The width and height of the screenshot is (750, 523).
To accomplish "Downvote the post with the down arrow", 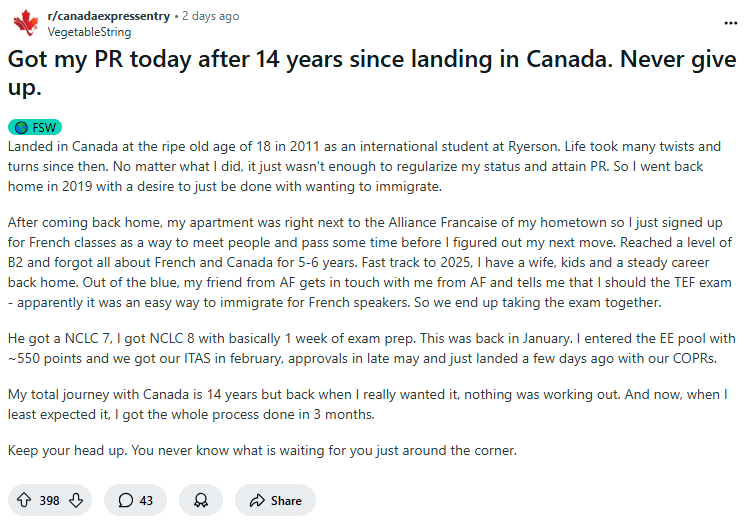I will [x=75, y=500].
